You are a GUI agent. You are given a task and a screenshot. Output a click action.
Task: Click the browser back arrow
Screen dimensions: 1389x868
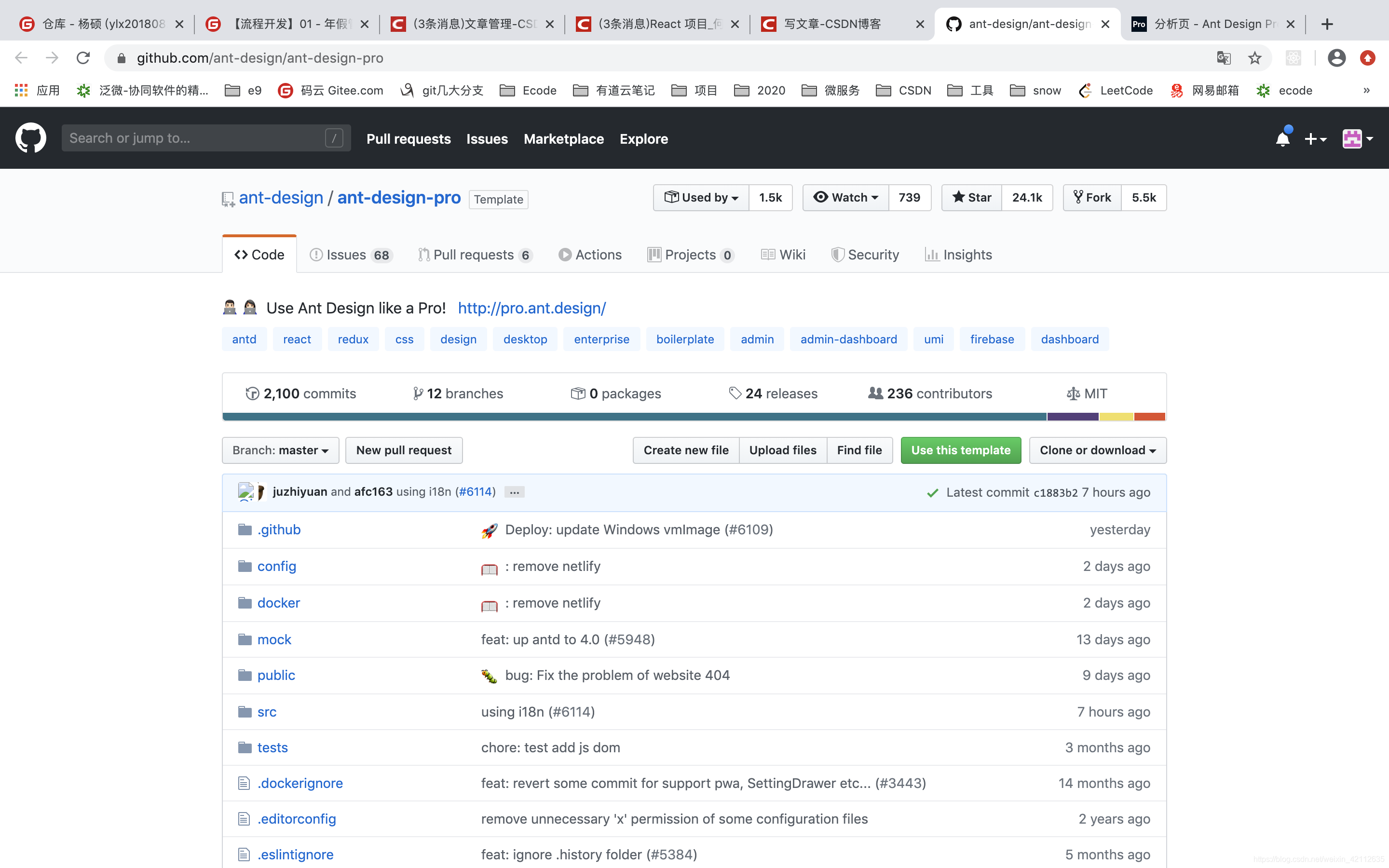[x=21, y=58]
